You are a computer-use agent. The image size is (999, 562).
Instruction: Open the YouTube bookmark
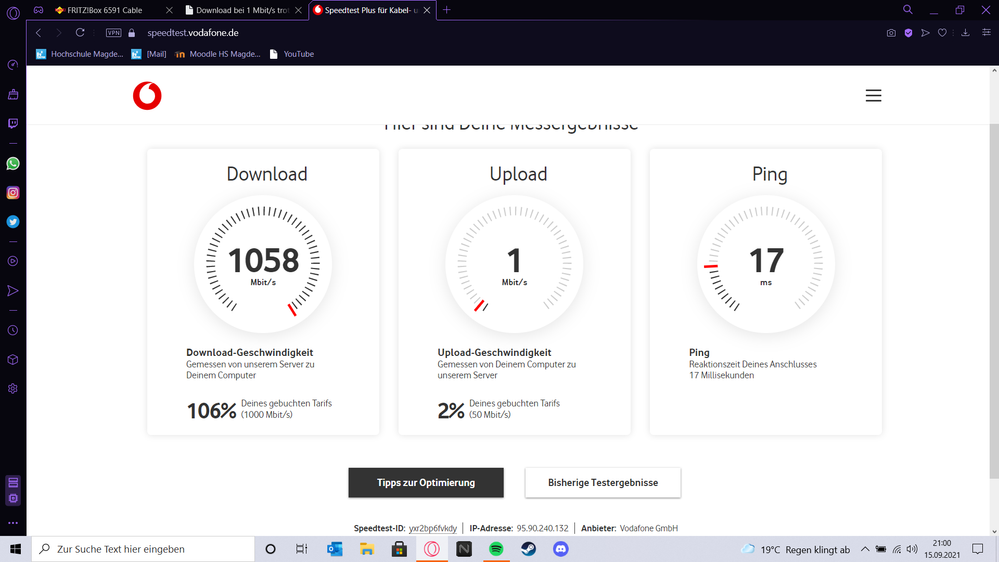[x=292, y=54]
